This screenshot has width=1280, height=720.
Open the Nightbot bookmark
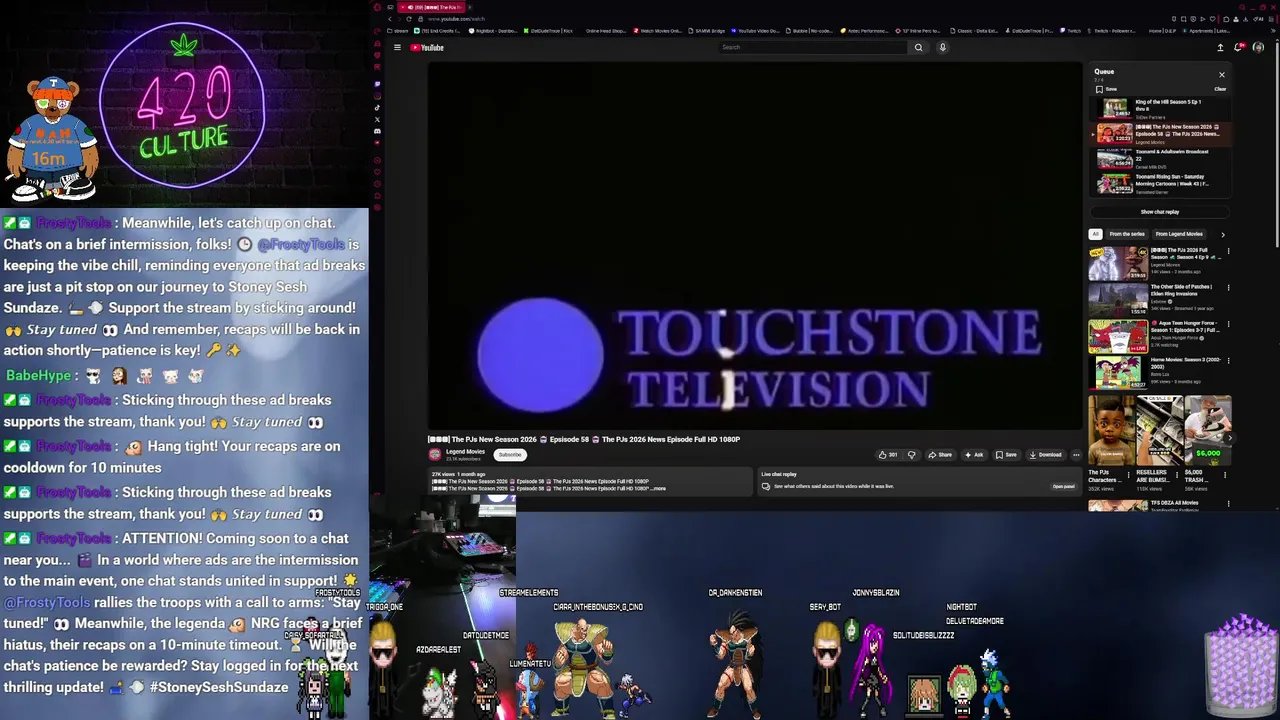pyautogui.click(x=495, y=31)
